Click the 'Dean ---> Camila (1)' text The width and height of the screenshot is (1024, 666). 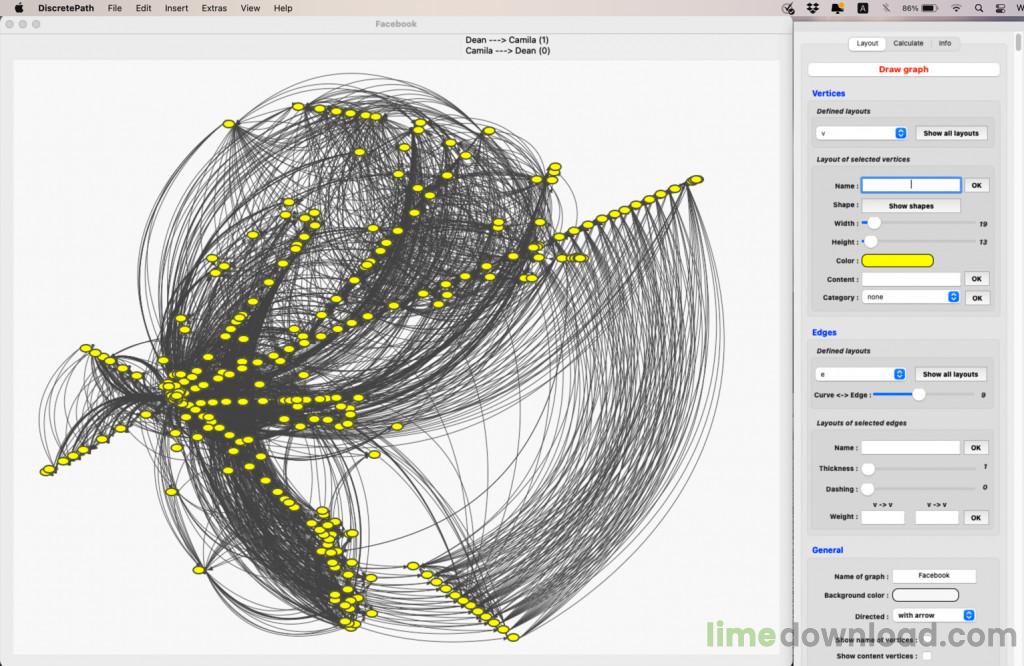click(507, 40)
